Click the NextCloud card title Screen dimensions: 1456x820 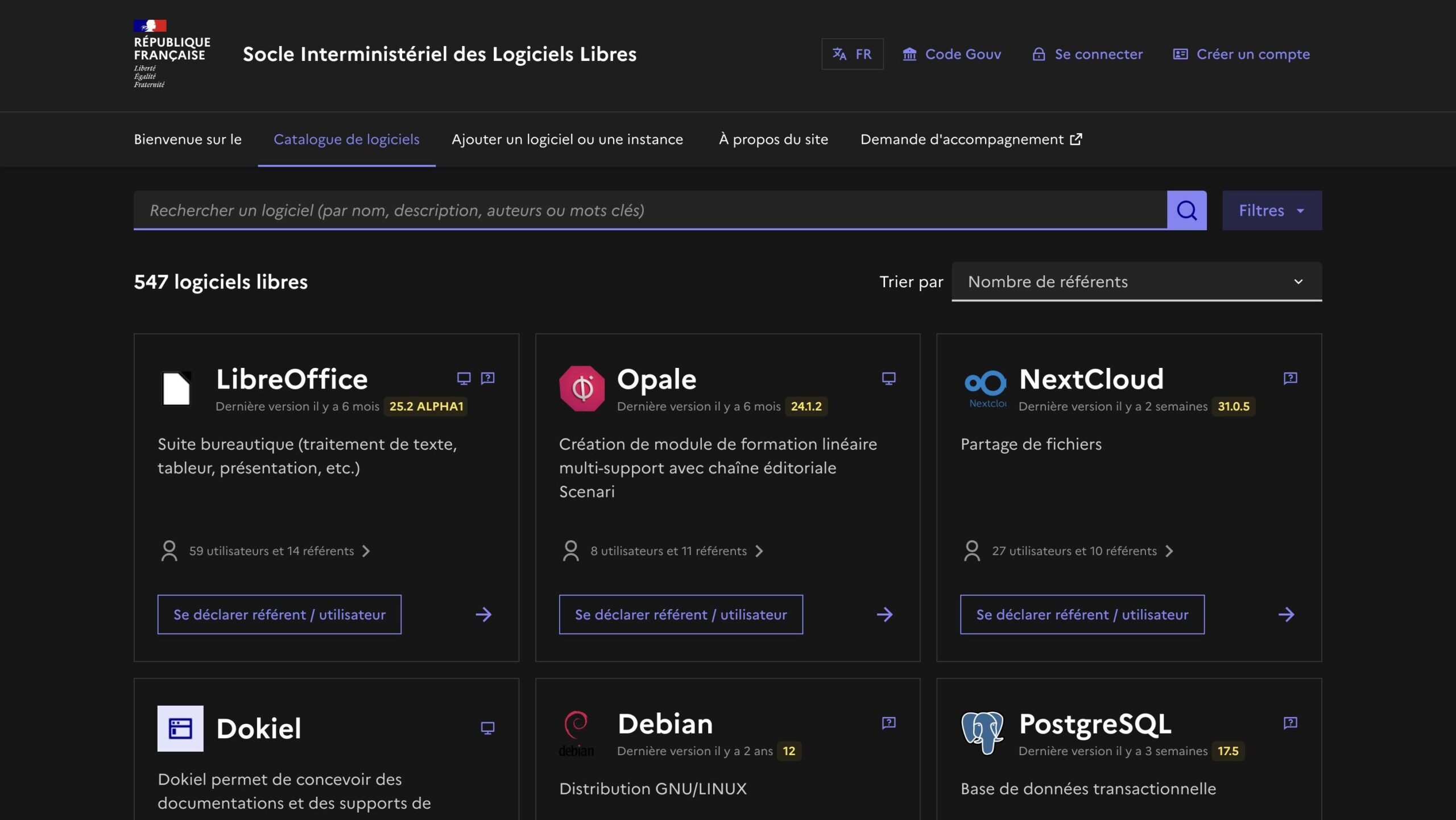1091,379
